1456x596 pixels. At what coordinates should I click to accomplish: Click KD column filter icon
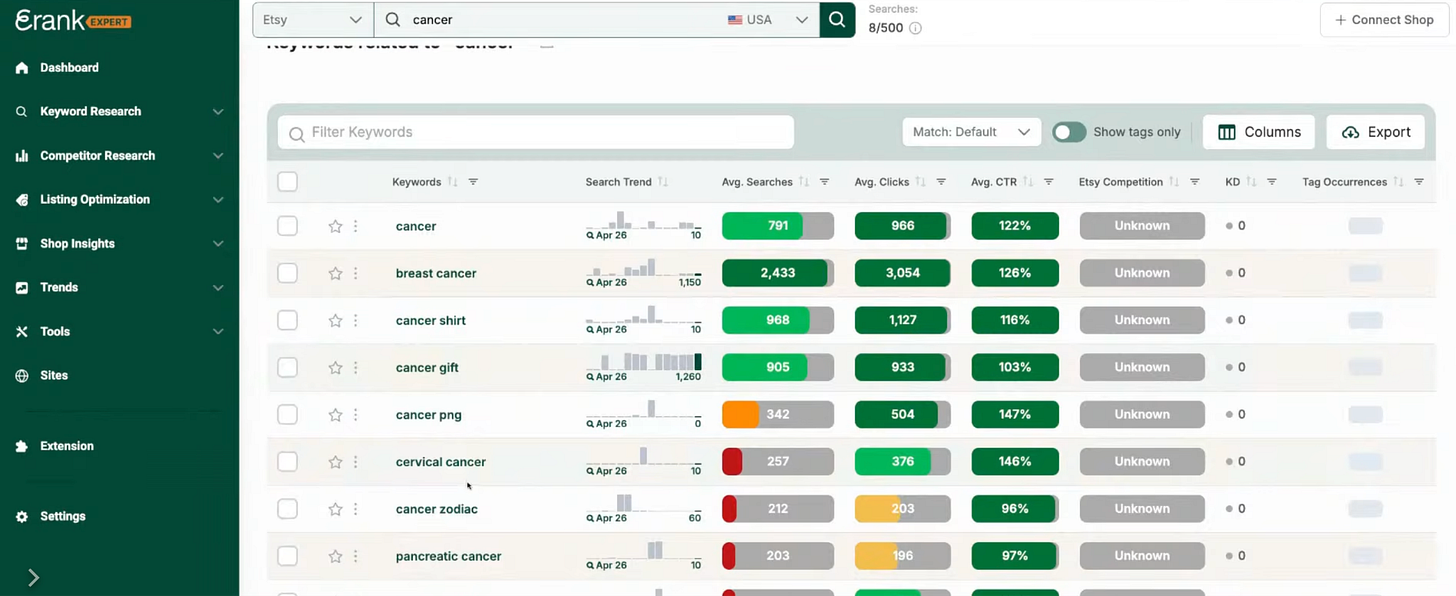[1271, 182]
